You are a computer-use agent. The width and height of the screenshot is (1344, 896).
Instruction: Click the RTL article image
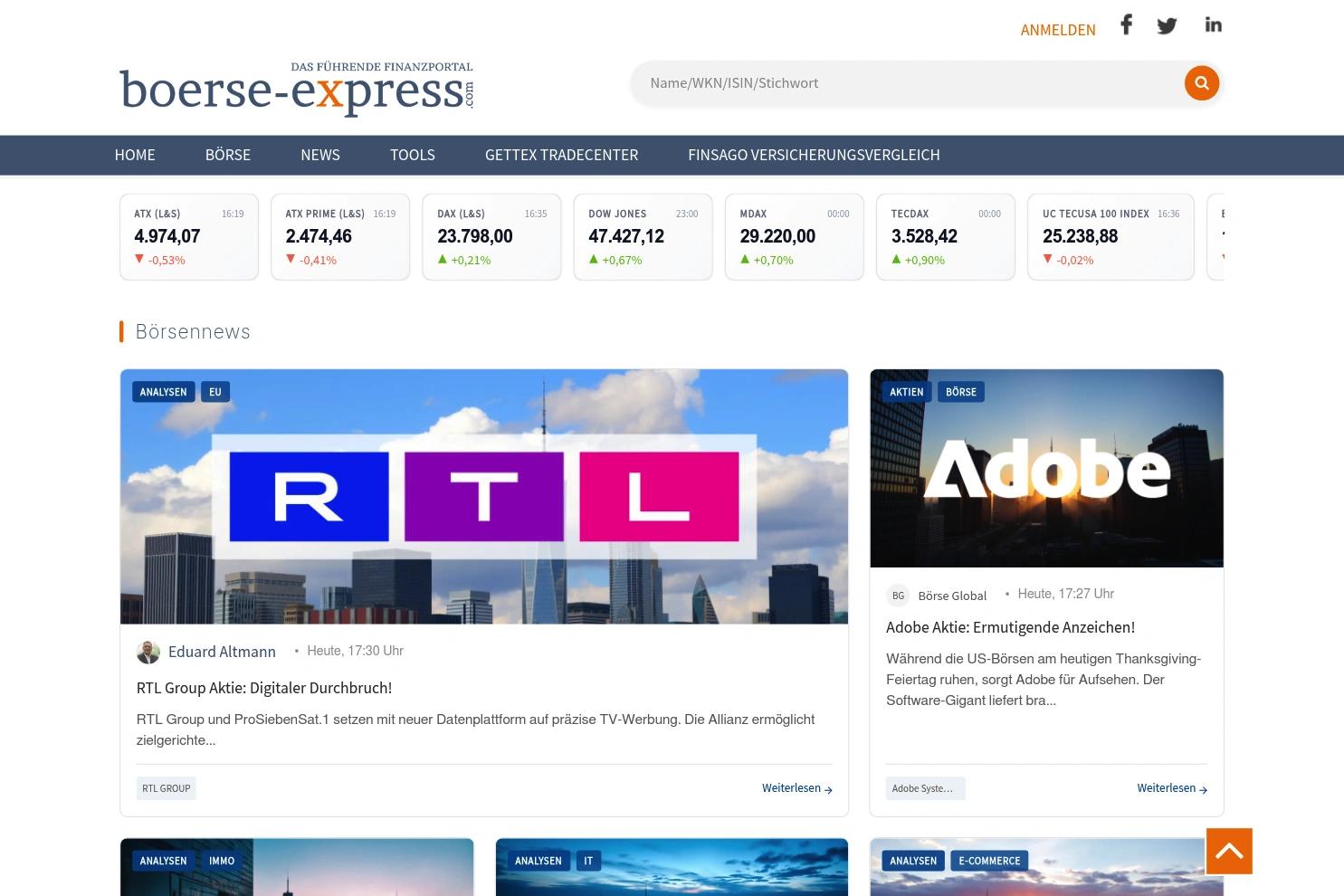tap(484, 497)
